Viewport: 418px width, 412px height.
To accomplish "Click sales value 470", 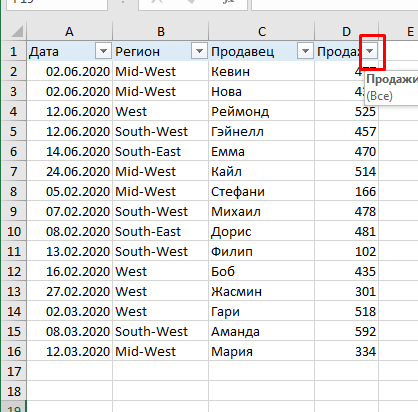I will pos(346,152).
